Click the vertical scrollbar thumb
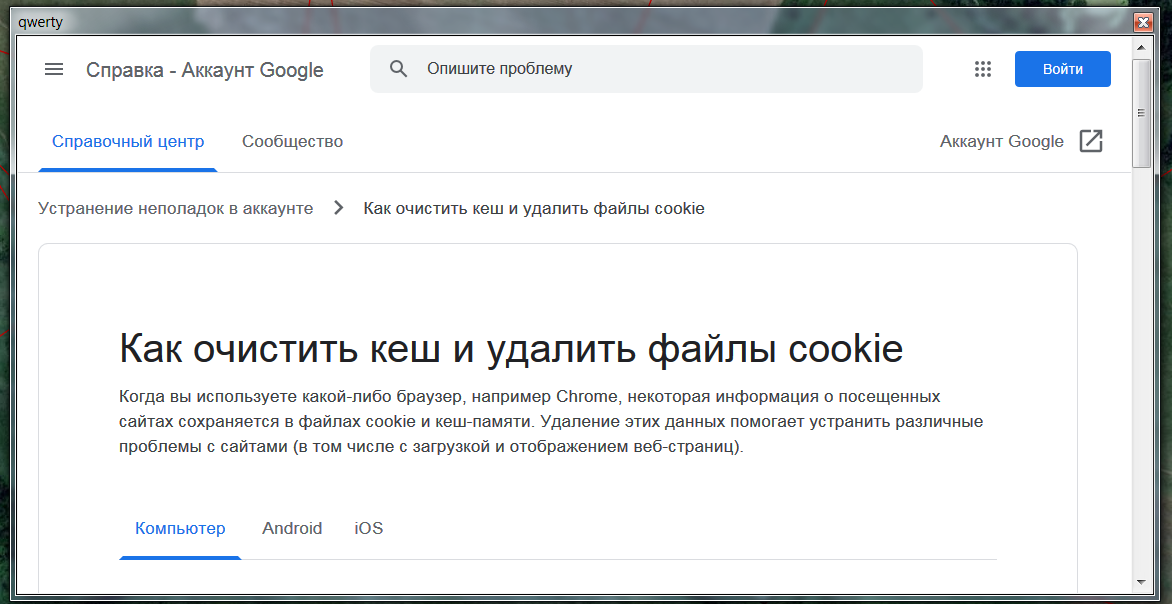This screenshot has height=604, width=1172. pyautogui.click(x=1141, y=112)
